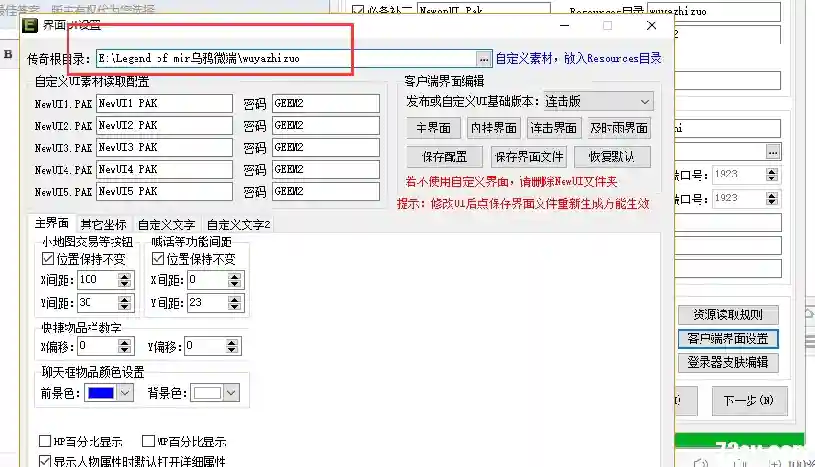The image size is (815, 467).
Task: Click the password field for NewUI5.PAK
Action: pyautogui.click(x=326, y=191)
